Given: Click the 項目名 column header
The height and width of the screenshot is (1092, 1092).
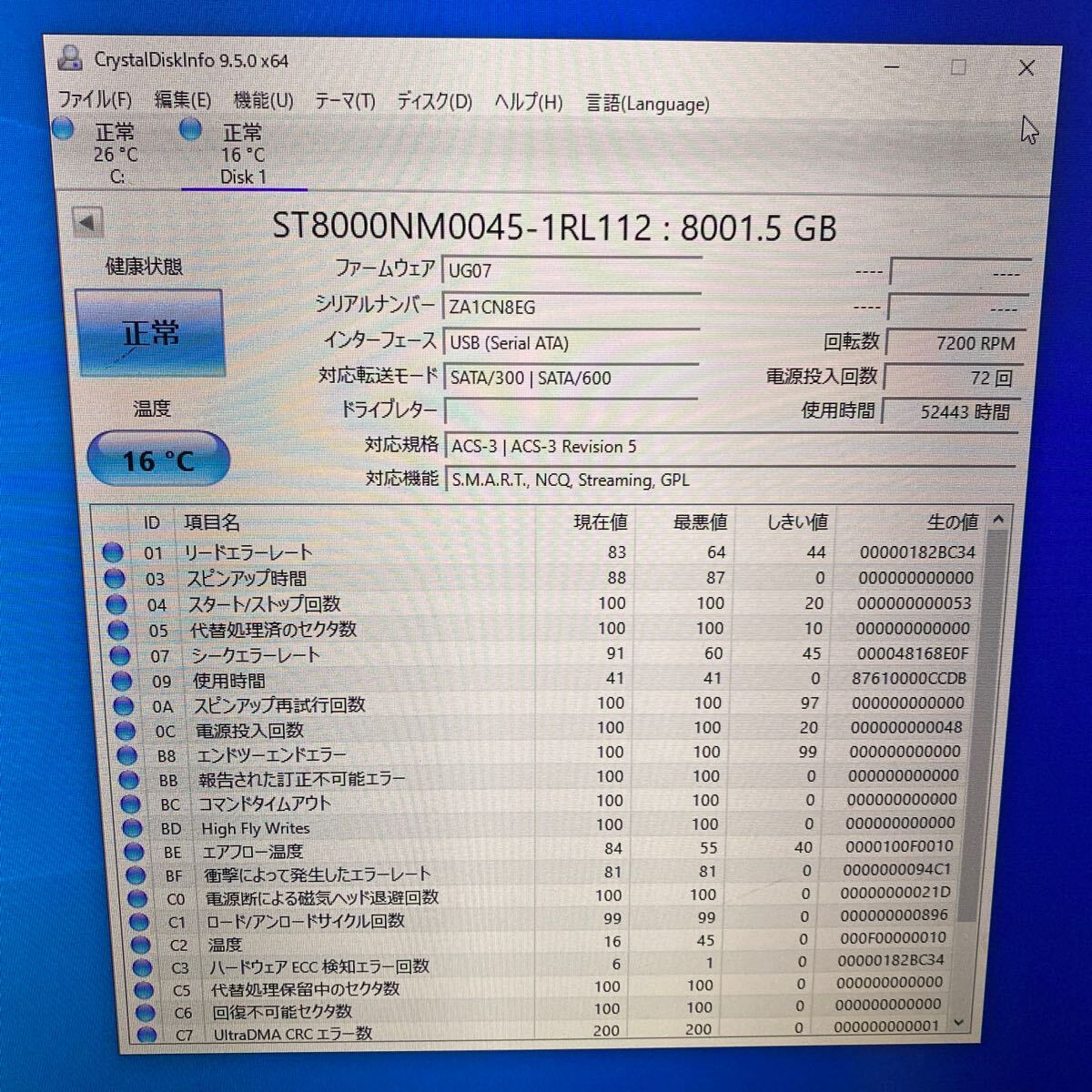Looking at the screenshot, I should tap(212, 522).
